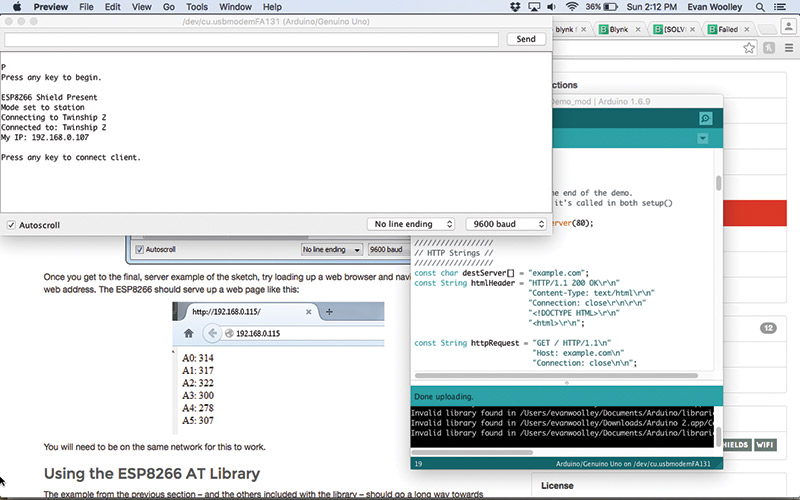Viewport: 800px width, 500px height.
Task: Close the Failed browser tab
Action: [x=746, y=30]
